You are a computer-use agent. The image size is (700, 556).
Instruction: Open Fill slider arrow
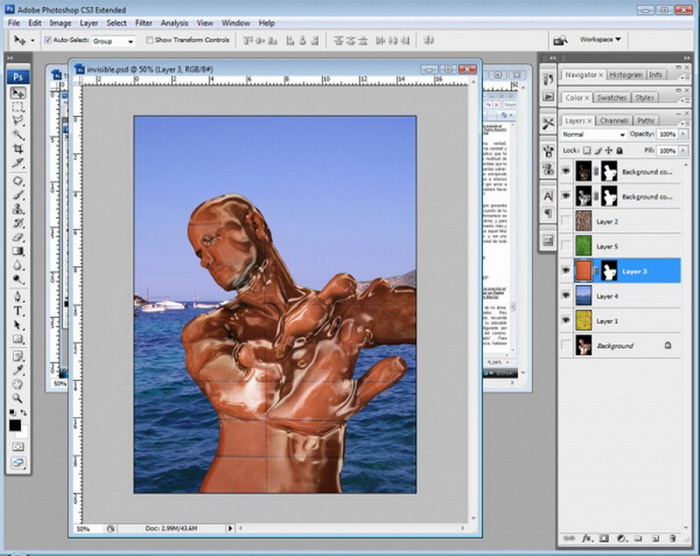click(683, 151)
